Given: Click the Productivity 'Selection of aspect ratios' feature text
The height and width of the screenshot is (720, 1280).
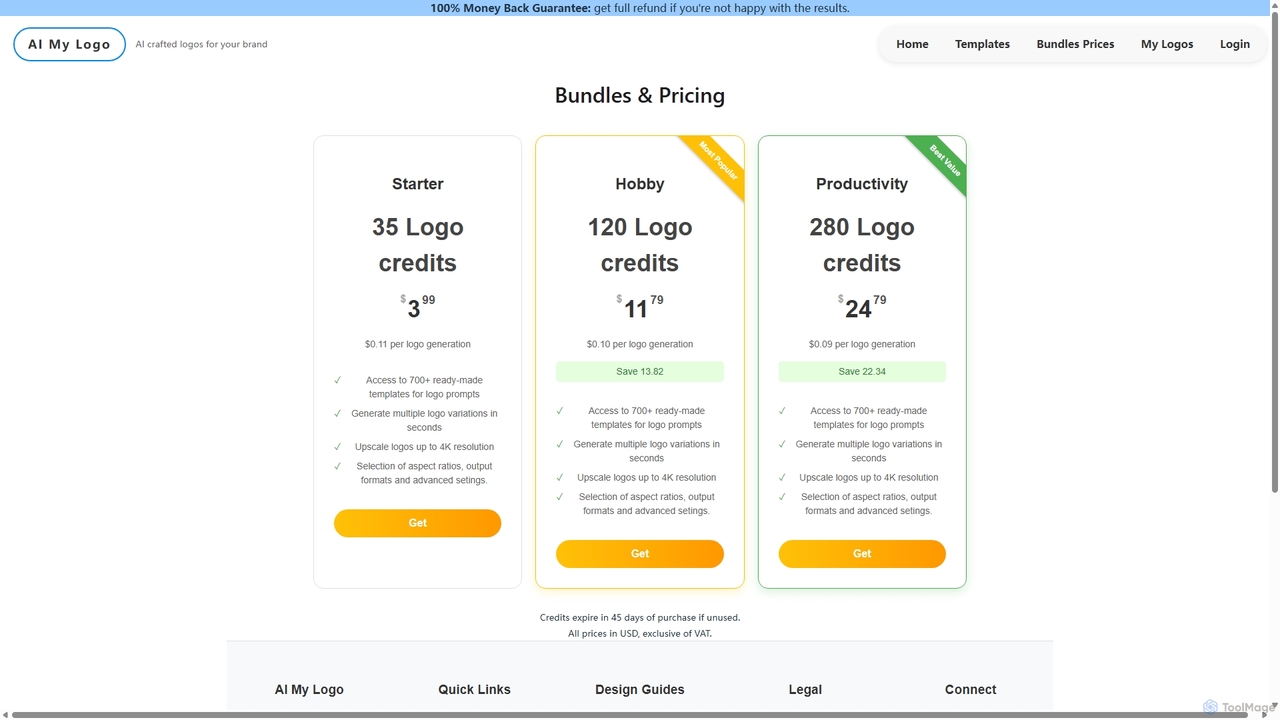Looking at the screenshot, I should (869, 504).
